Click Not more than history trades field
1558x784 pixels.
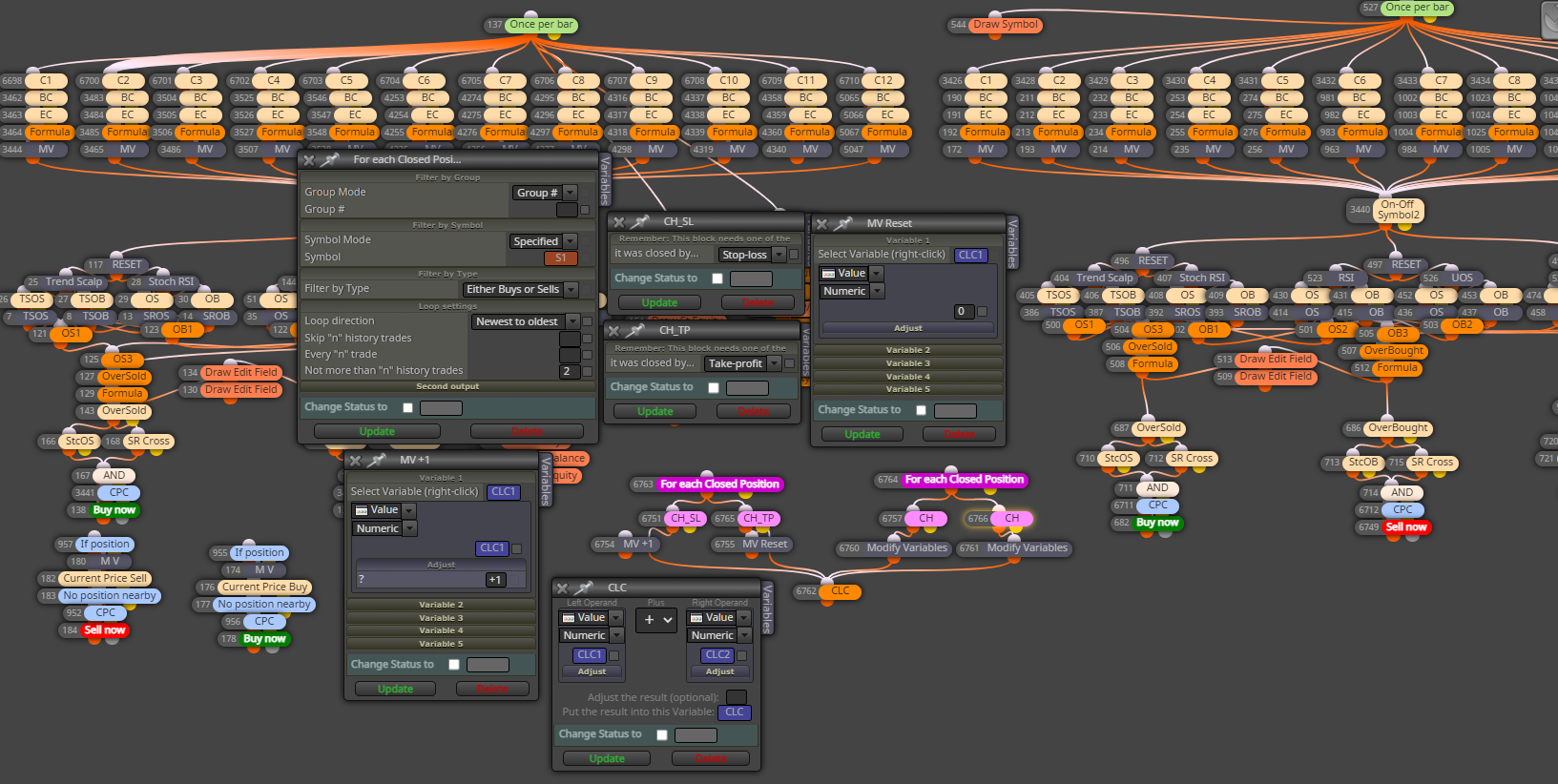[569, 371]
